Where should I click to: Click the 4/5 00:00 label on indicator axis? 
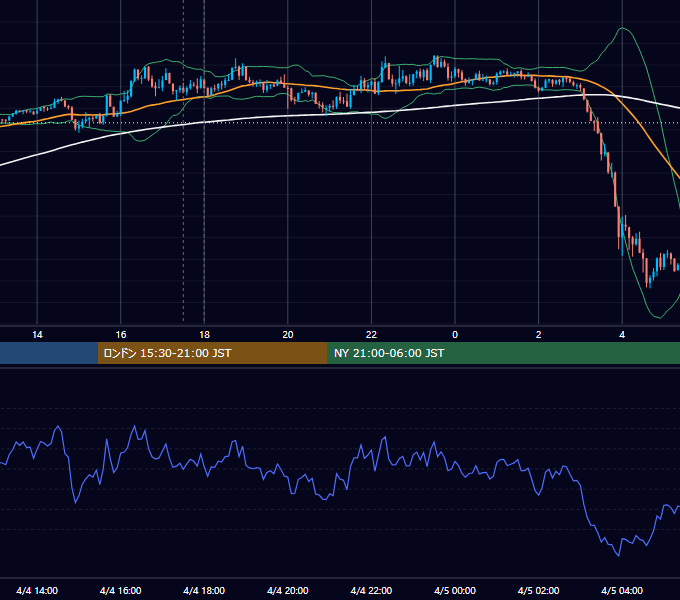(455, 590)
